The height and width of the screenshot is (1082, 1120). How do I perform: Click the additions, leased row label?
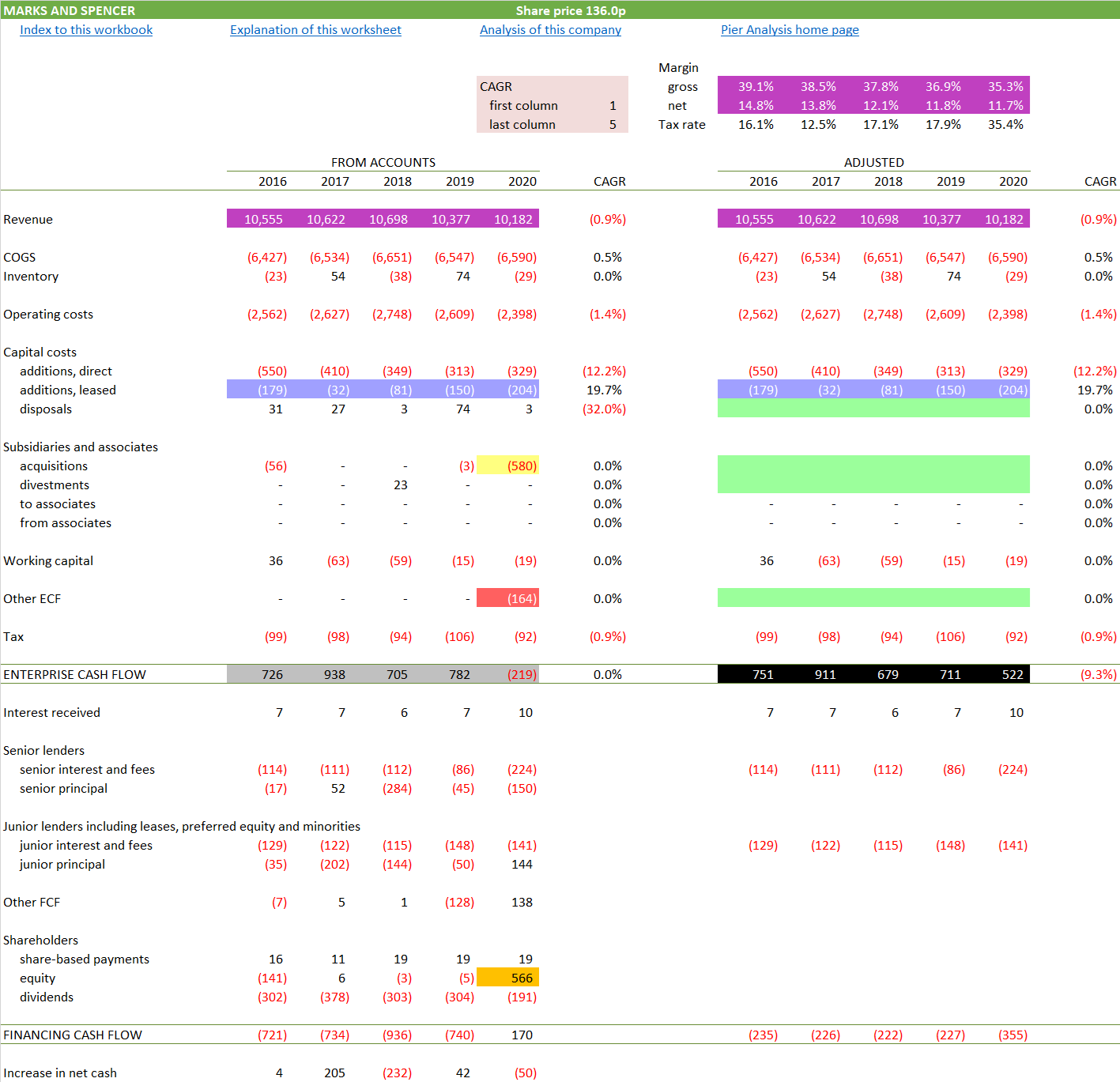point(68,390)
